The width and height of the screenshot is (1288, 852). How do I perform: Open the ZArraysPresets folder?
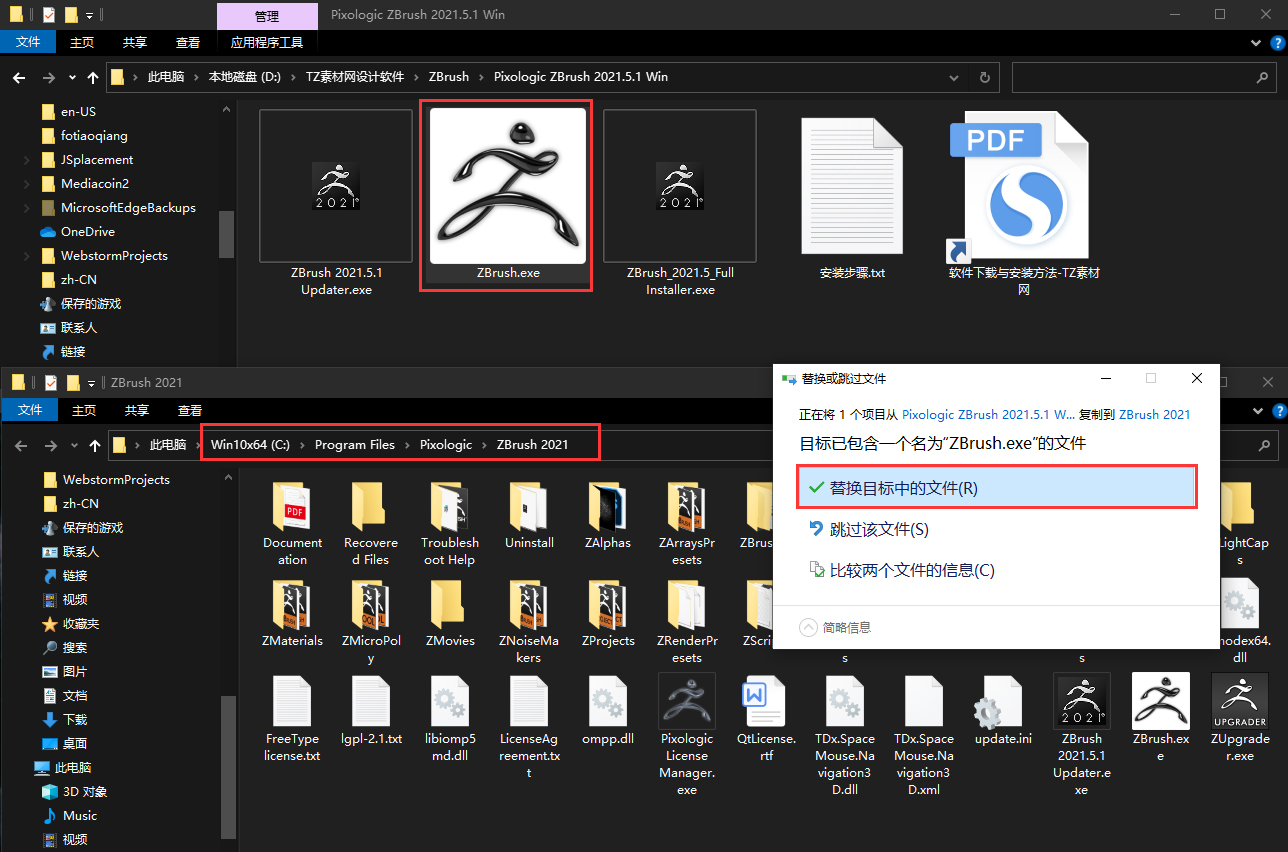coord(686,523)
